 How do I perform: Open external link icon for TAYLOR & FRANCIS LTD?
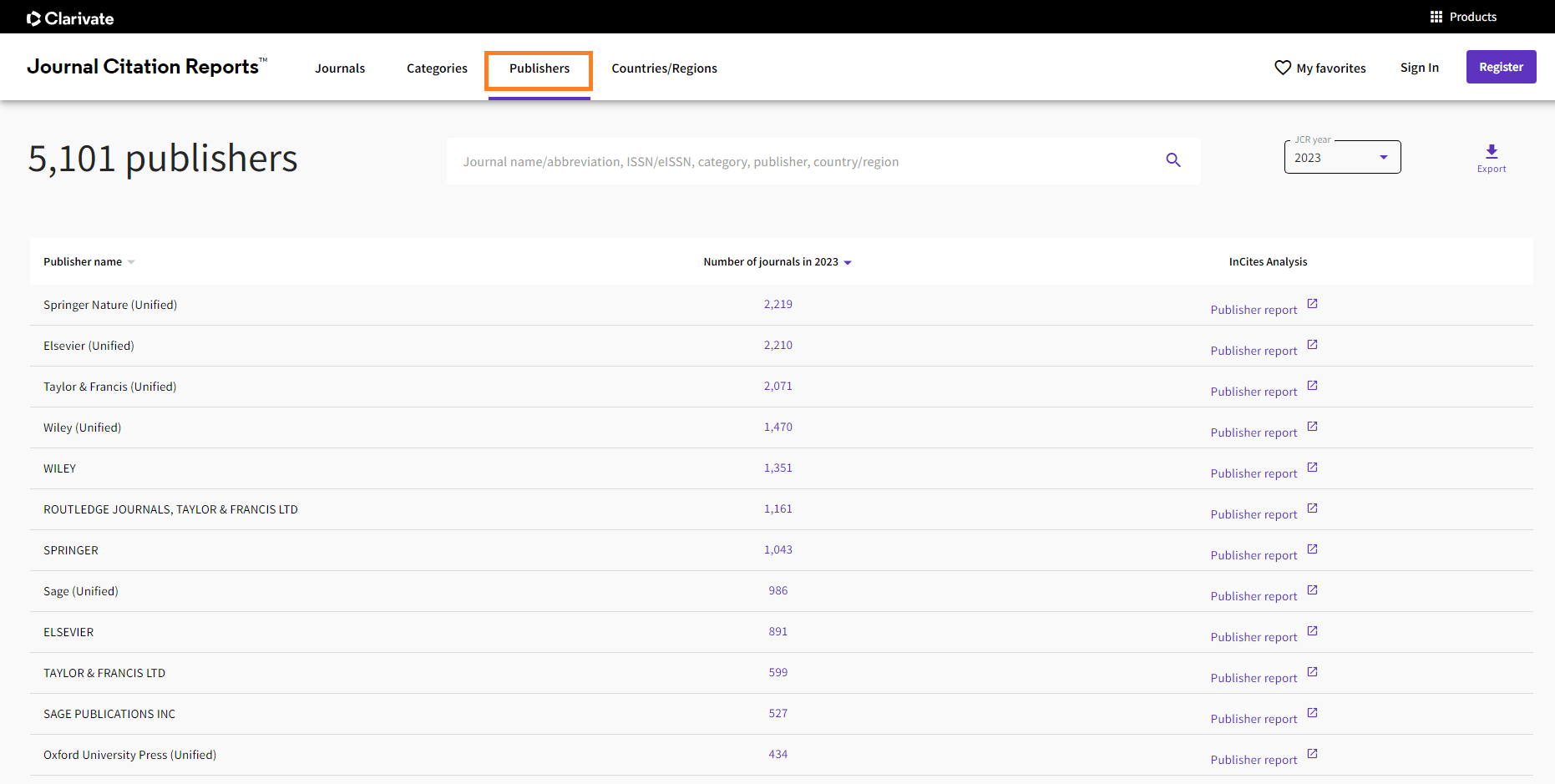[x=1313, y=672]
